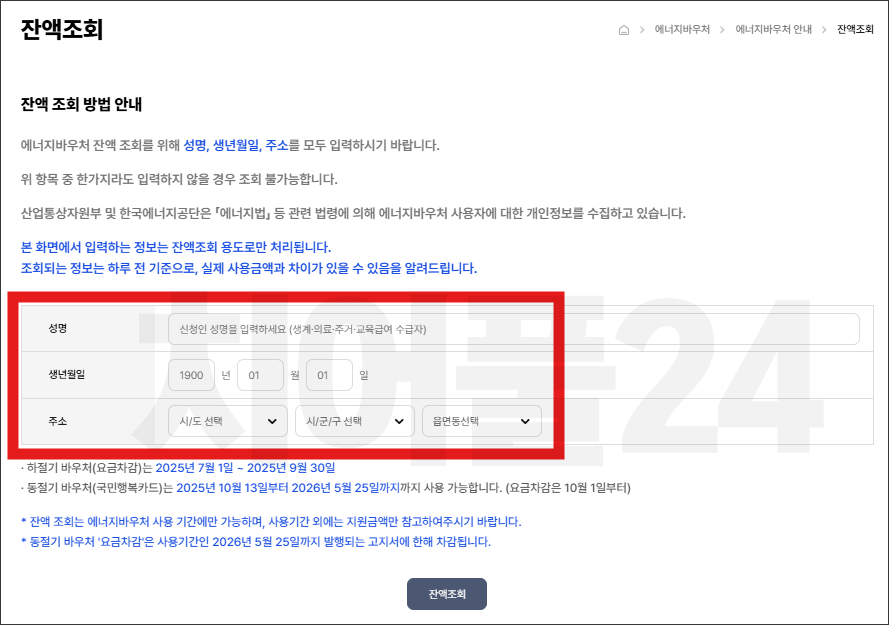Click the birth day field before 일
The height and width of the screenshot is (625, 889).
coord(329,375)
